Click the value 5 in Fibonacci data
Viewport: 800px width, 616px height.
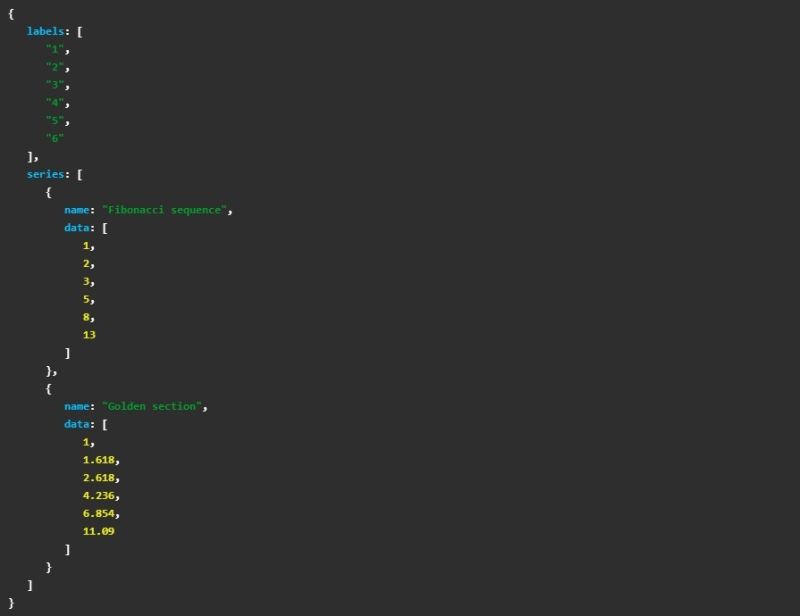84,299
